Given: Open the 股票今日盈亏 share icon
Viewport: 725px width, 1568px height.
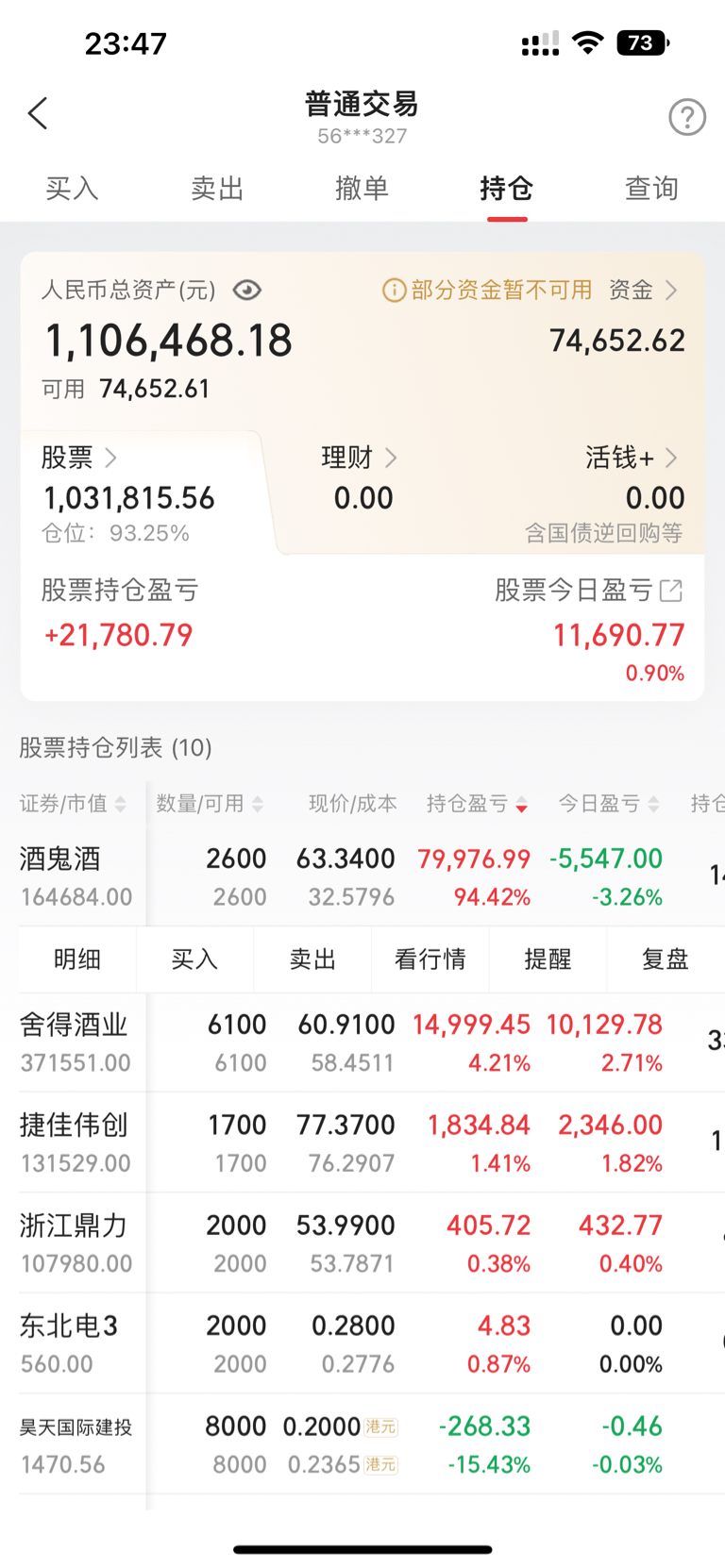Looking at the screenshot, I should pyautogui.click(x=671, y=591).
